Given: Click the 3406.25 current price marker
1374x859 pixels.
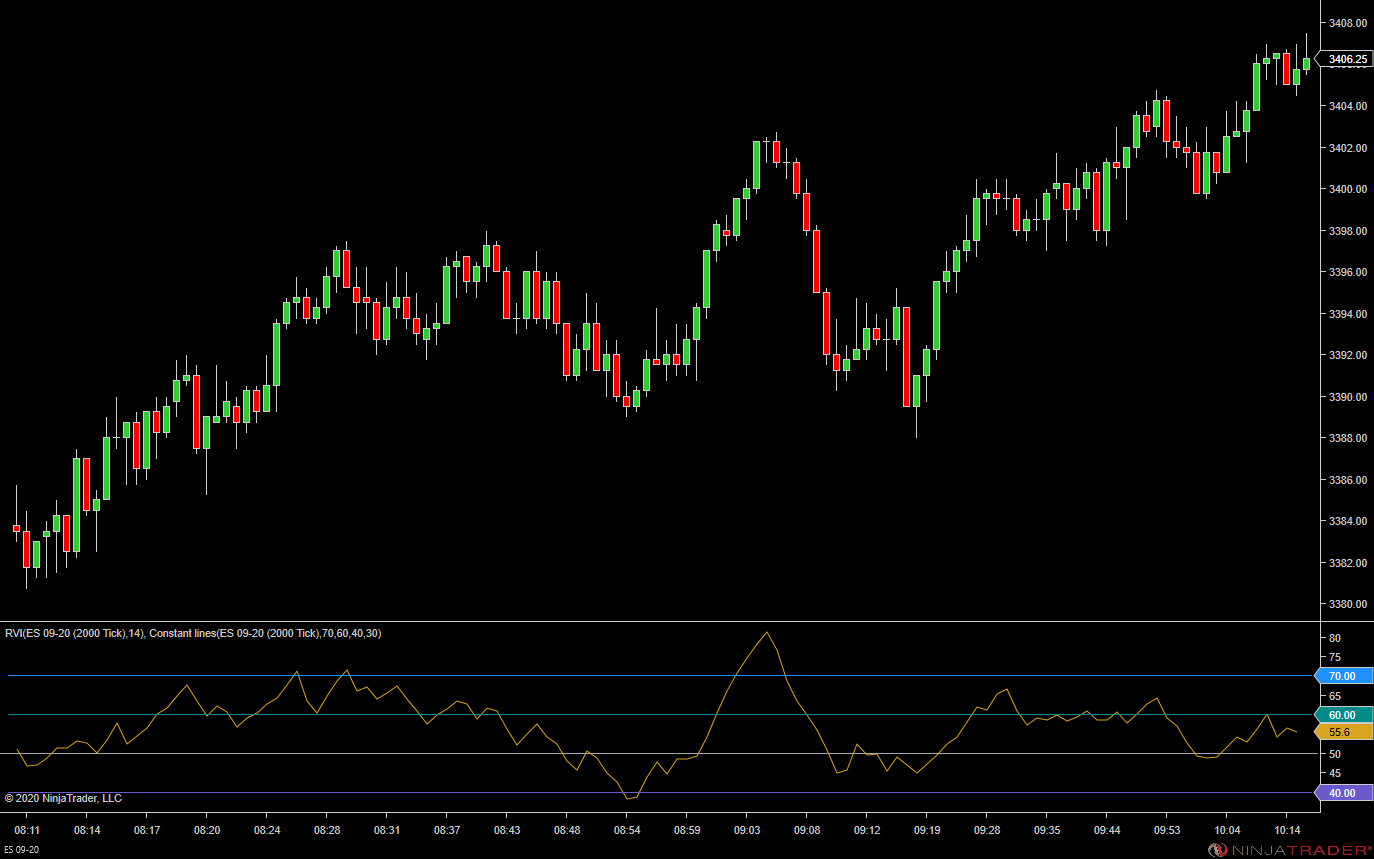Looking at the screenshot, I should tap(1345, 59).
